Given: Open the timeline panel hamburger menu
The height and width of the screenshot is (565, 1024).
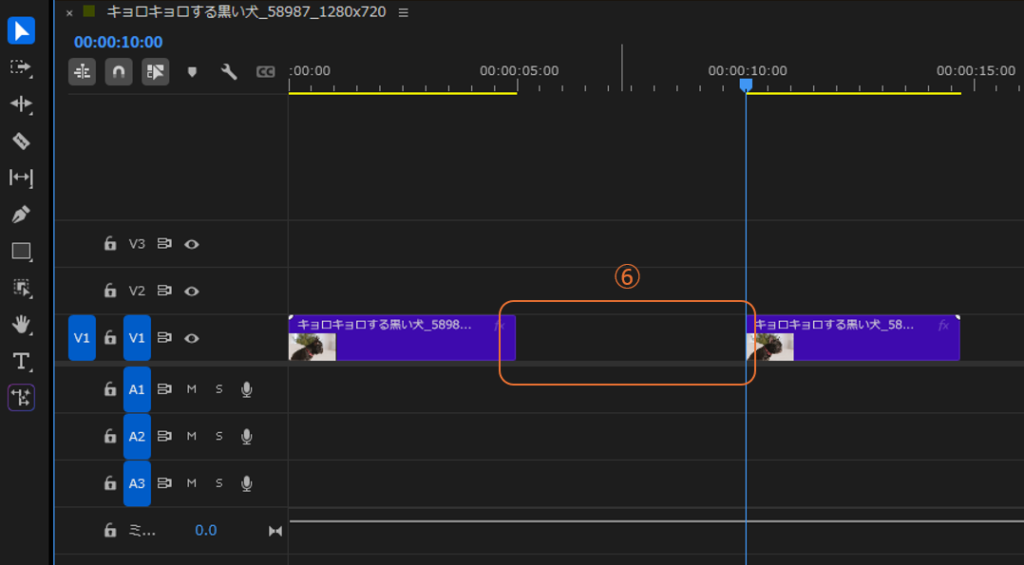Looking at the screenshot, I should (x=403, y=13).
